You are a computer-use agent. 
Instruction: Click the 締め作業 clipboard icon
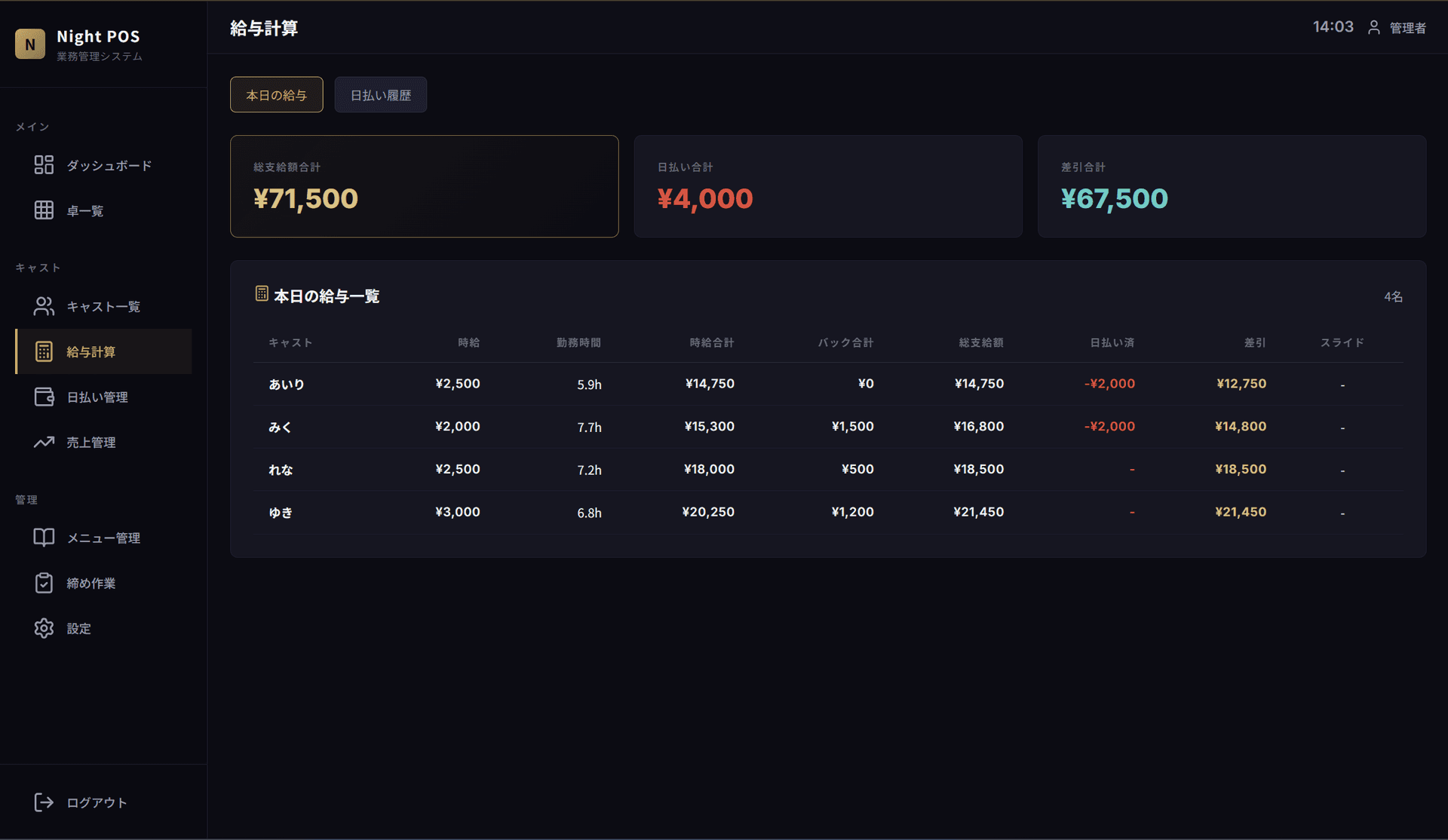click(44, 583)
